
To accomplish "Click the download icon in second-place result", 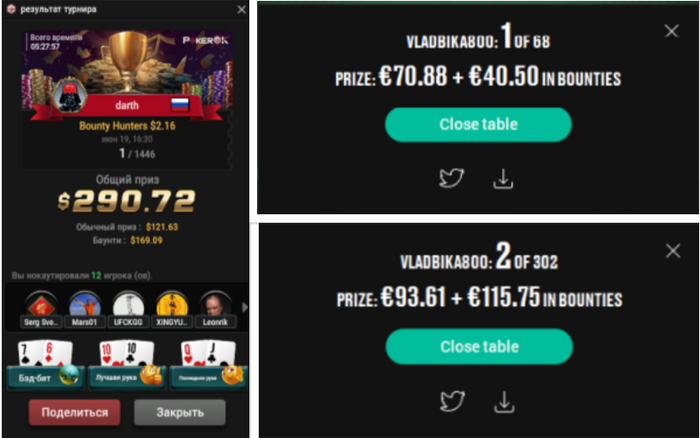I will pyautogui.click(x=504, y=401).
